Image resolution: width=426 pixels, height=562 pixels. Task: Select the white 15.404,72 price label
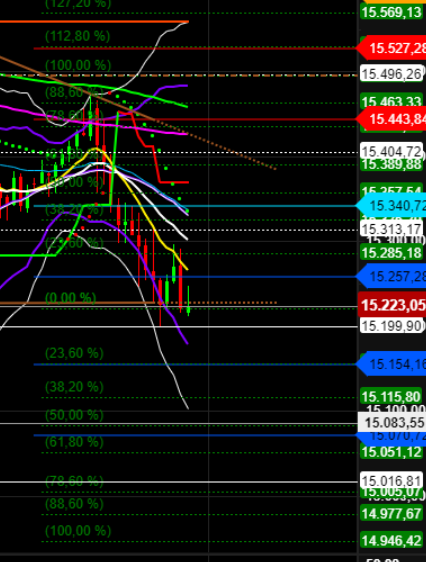(392, 151)
